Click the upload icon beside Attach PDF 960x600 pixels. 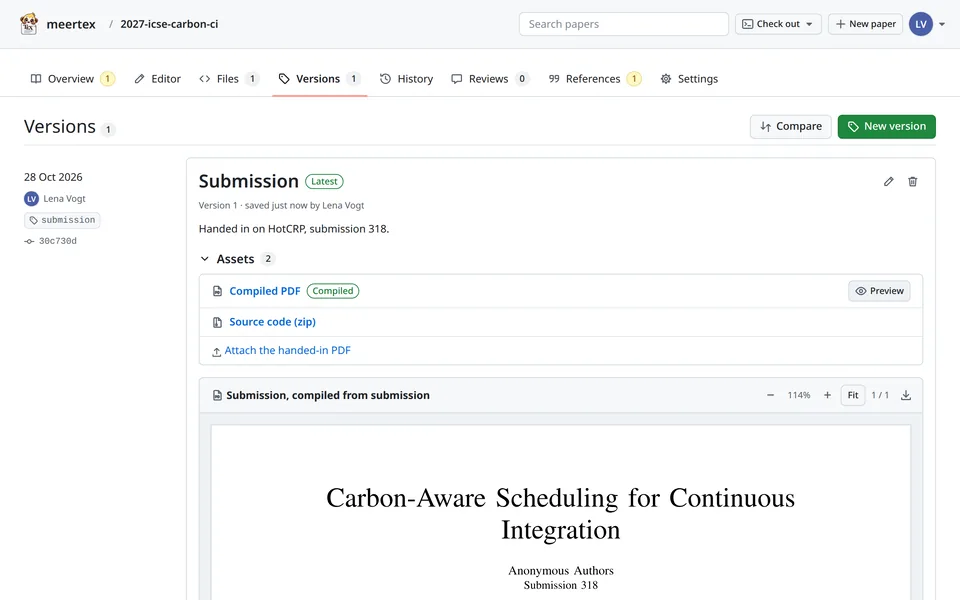[216, 352]
